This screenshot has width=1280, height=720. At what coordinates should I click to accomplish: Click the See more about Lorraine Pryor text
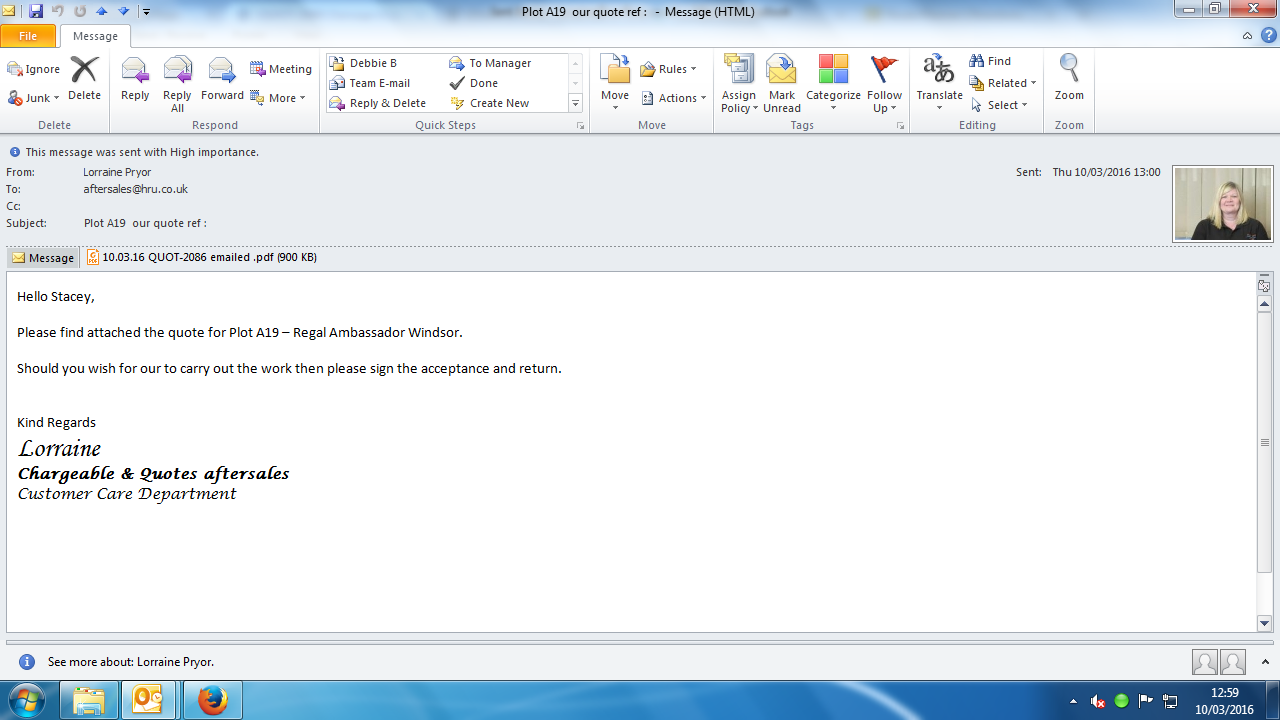pyautogui.click(x=131, y=662)
